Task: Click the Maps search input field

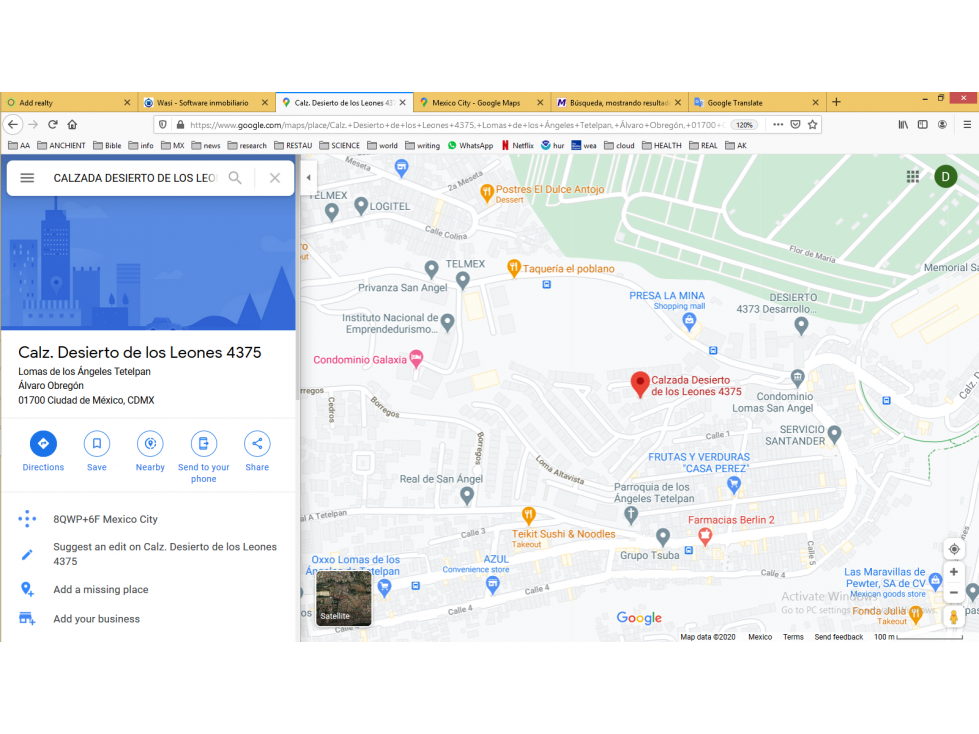Action: tap(134, 178)
